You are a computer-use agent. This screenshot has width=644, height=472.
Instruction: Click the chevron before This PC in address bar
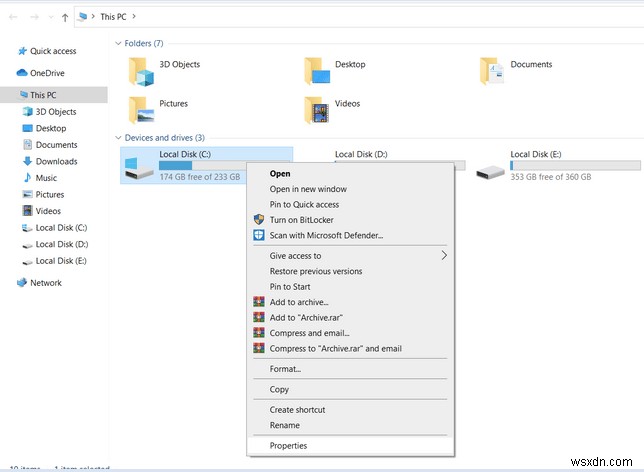click(x=93, y=16)
